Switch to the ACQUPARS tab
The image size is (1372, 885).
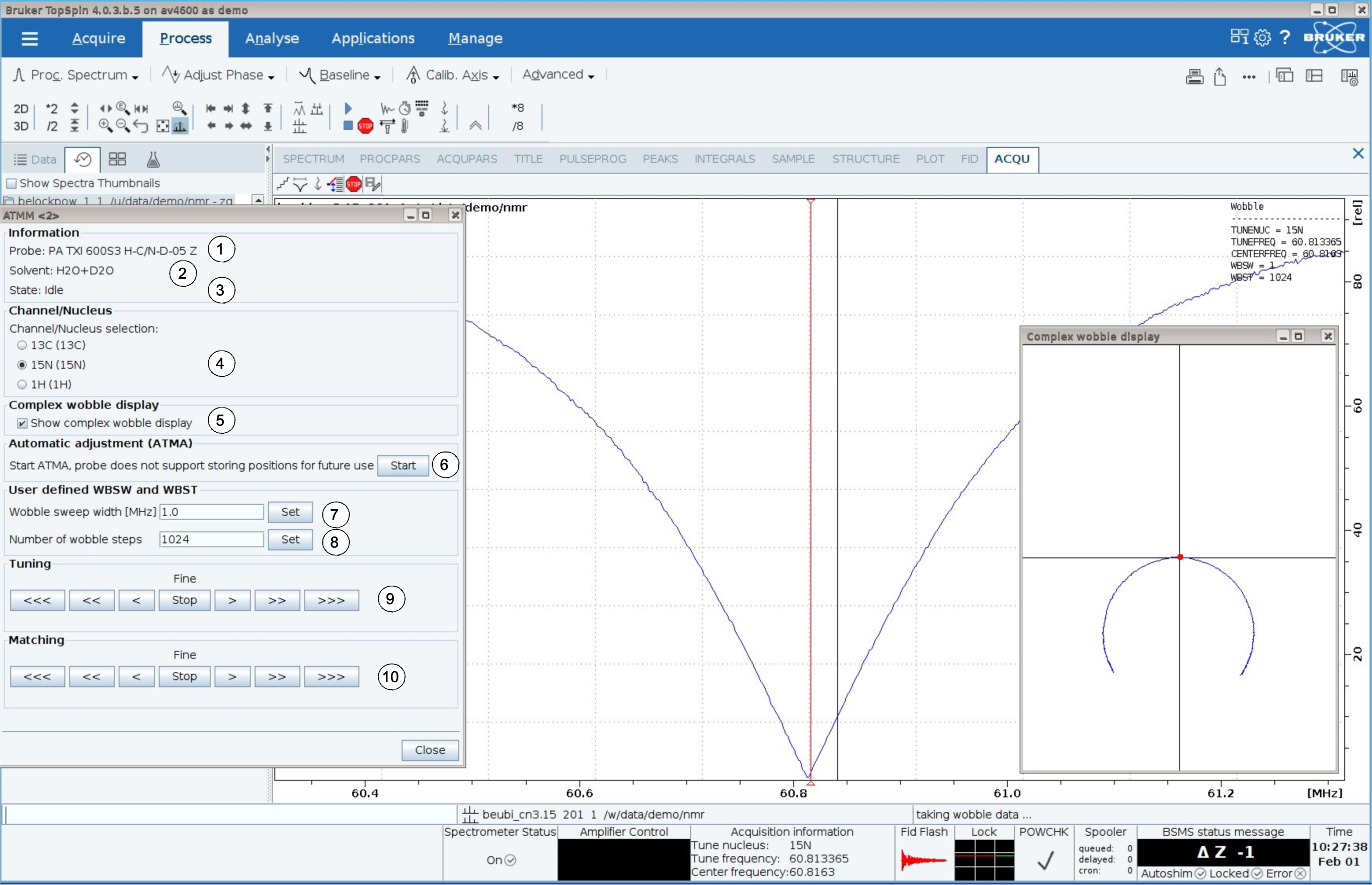(466, 158)
